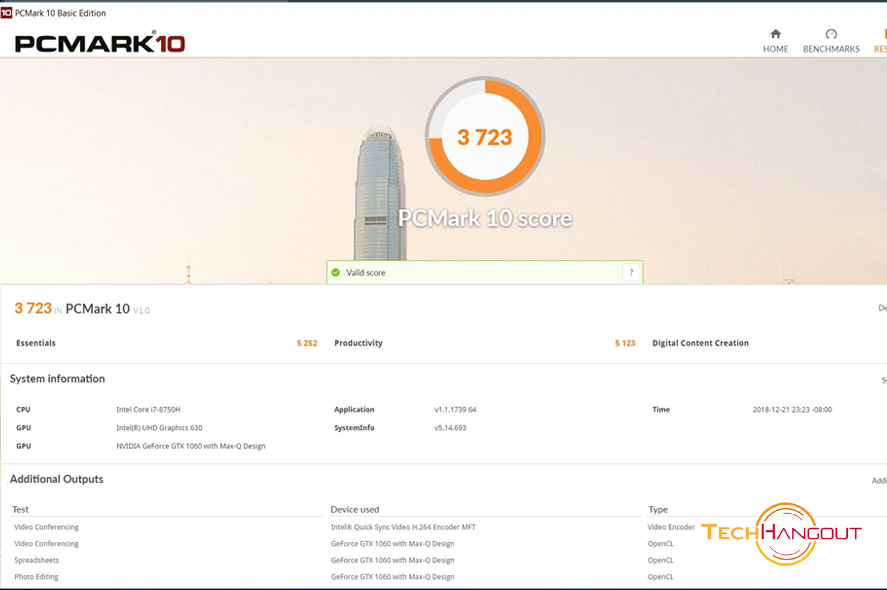Click the System information heading
Viewport: 887px width, 590px height.
57,378
